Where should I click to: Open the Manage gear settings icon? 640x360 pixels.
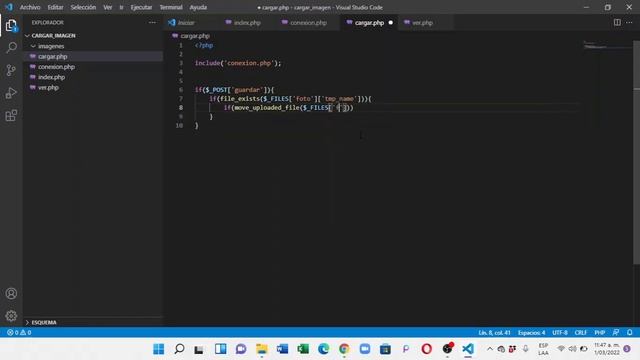pyautogui.click(x=11, y=316)
